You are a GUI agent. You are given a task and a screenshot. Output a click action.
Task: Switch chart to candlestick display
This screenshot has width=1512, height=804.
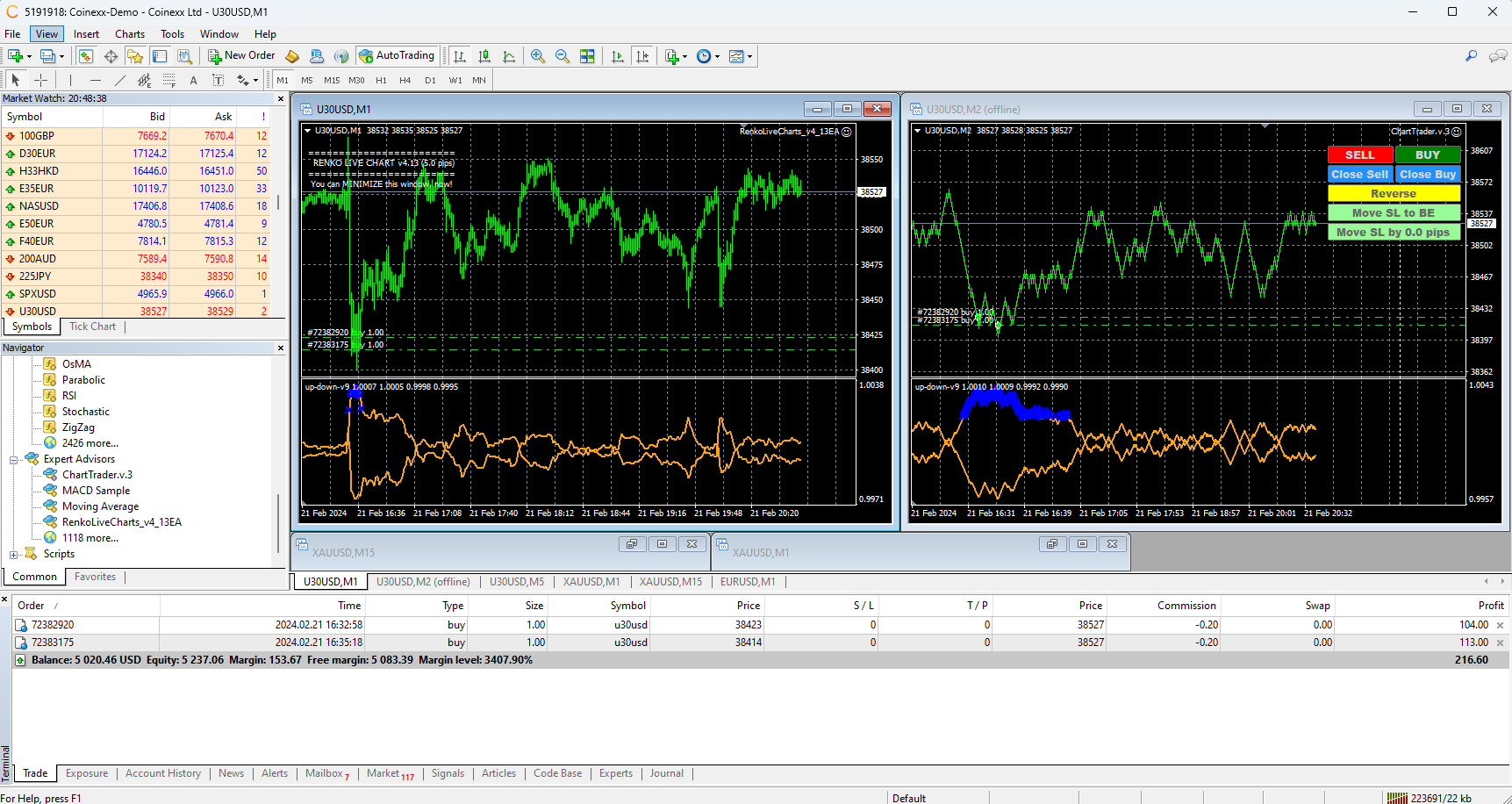[x=484, y=56]
